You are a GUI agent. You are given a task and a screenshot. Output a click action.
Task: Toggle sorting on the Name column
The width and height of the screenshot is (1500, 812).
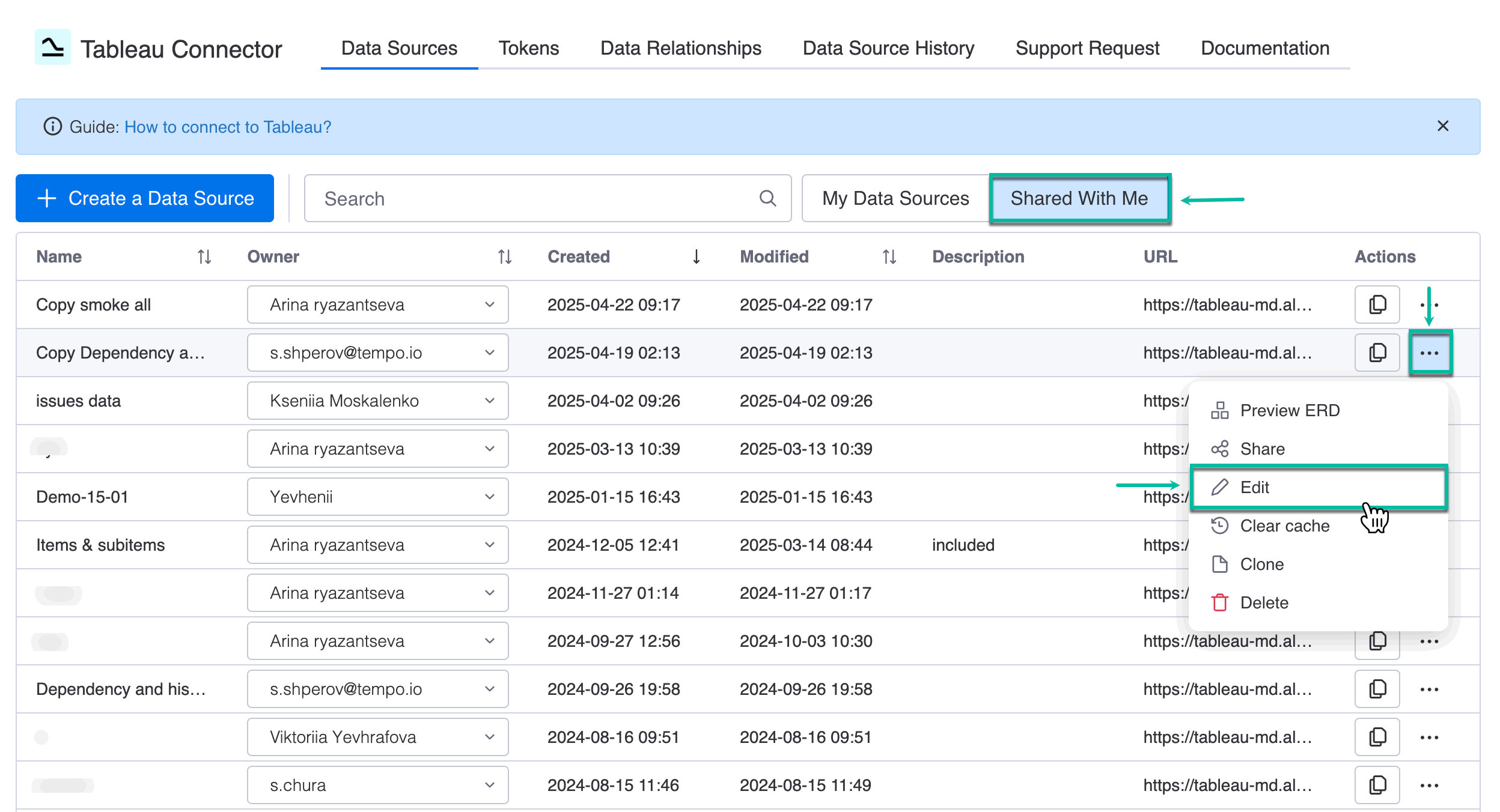(x=203, y=256)
